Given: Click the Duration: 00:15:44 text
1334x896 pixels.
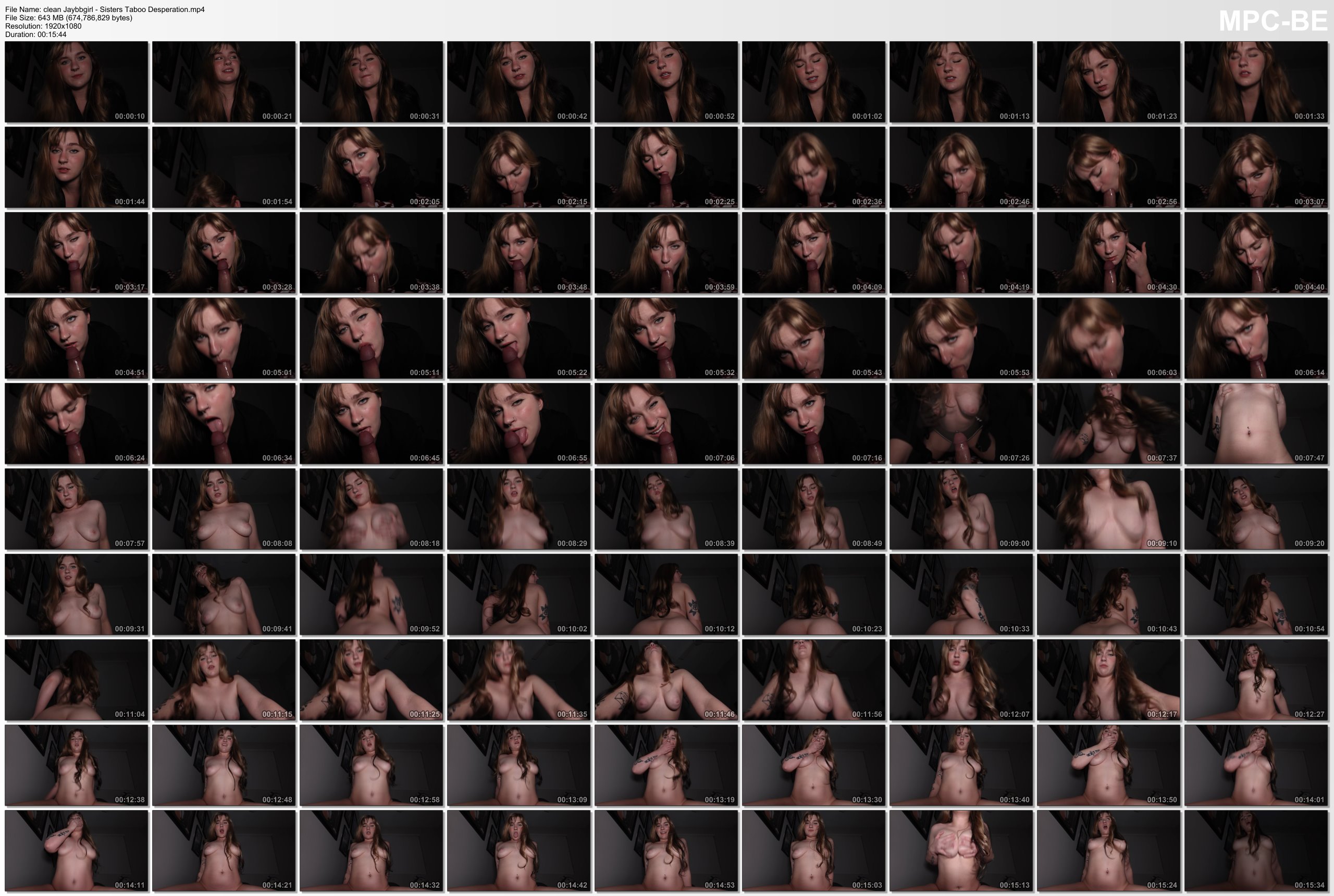Looking at the screenshot, I should point(36,34).
